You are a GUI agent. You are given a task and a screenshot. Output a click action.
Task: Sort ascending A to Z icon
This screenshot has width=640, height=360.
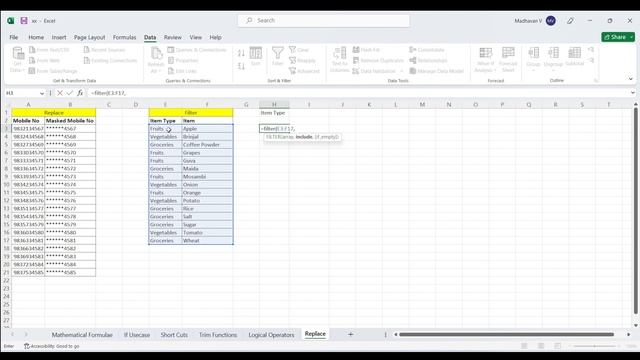(x=241, y=53)
